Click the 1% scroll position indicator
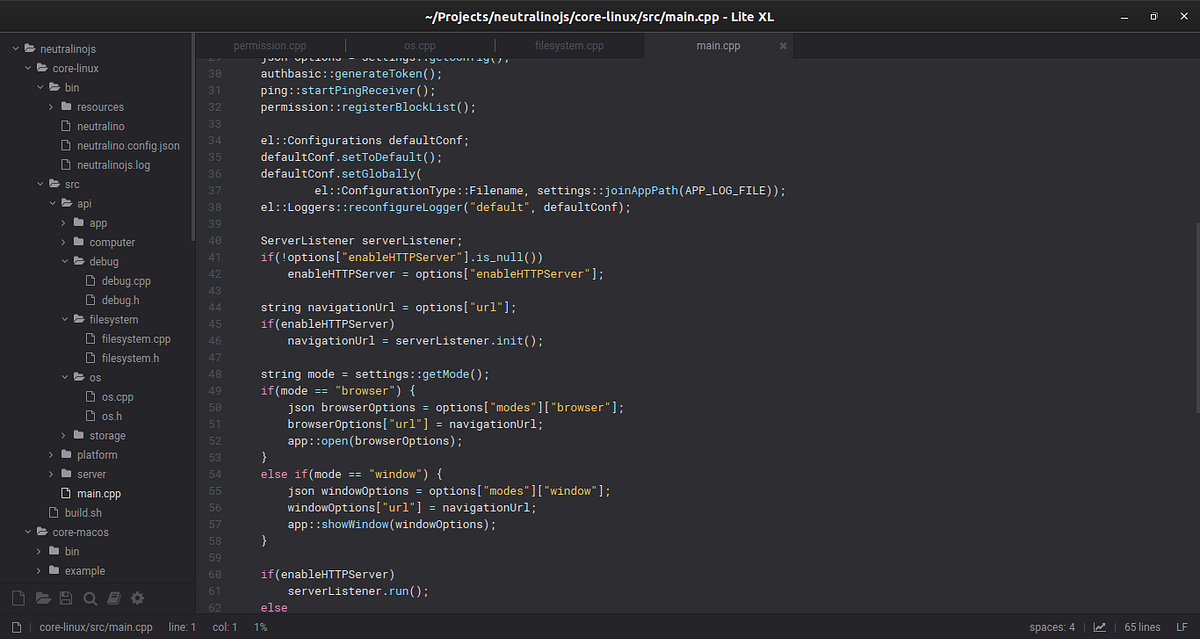Viewport: 1200px width, 639px height. coord(259,627)
